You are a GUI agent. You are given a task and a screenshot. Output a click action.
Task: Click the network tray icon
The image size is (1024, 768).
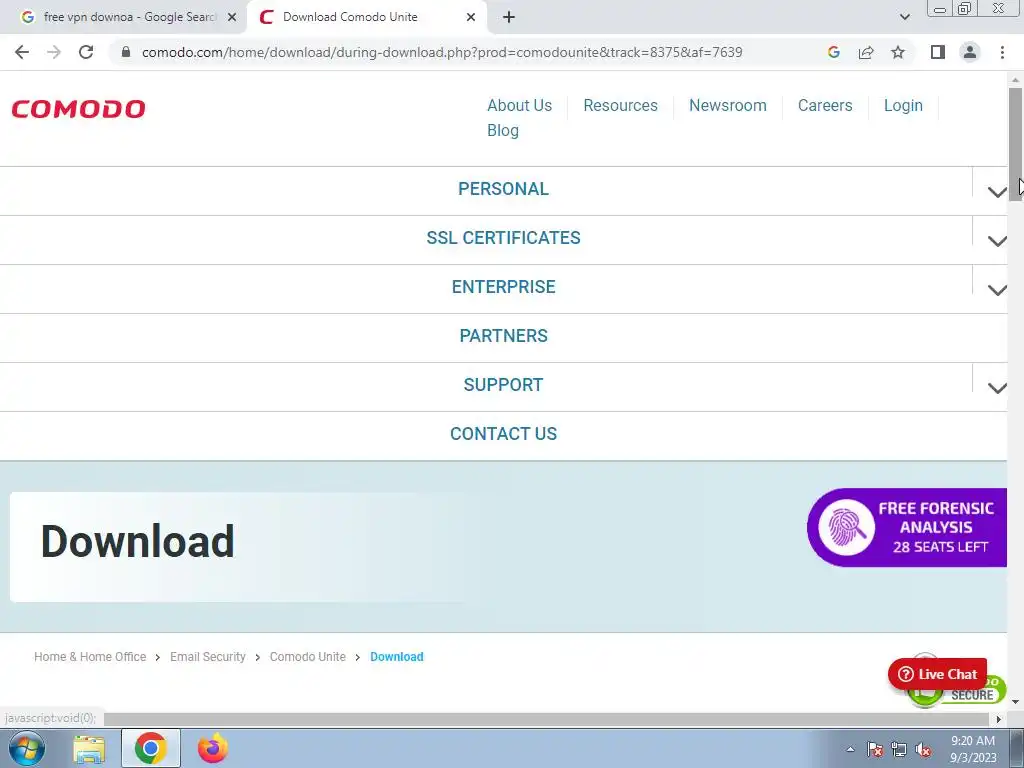pos(899,749)
